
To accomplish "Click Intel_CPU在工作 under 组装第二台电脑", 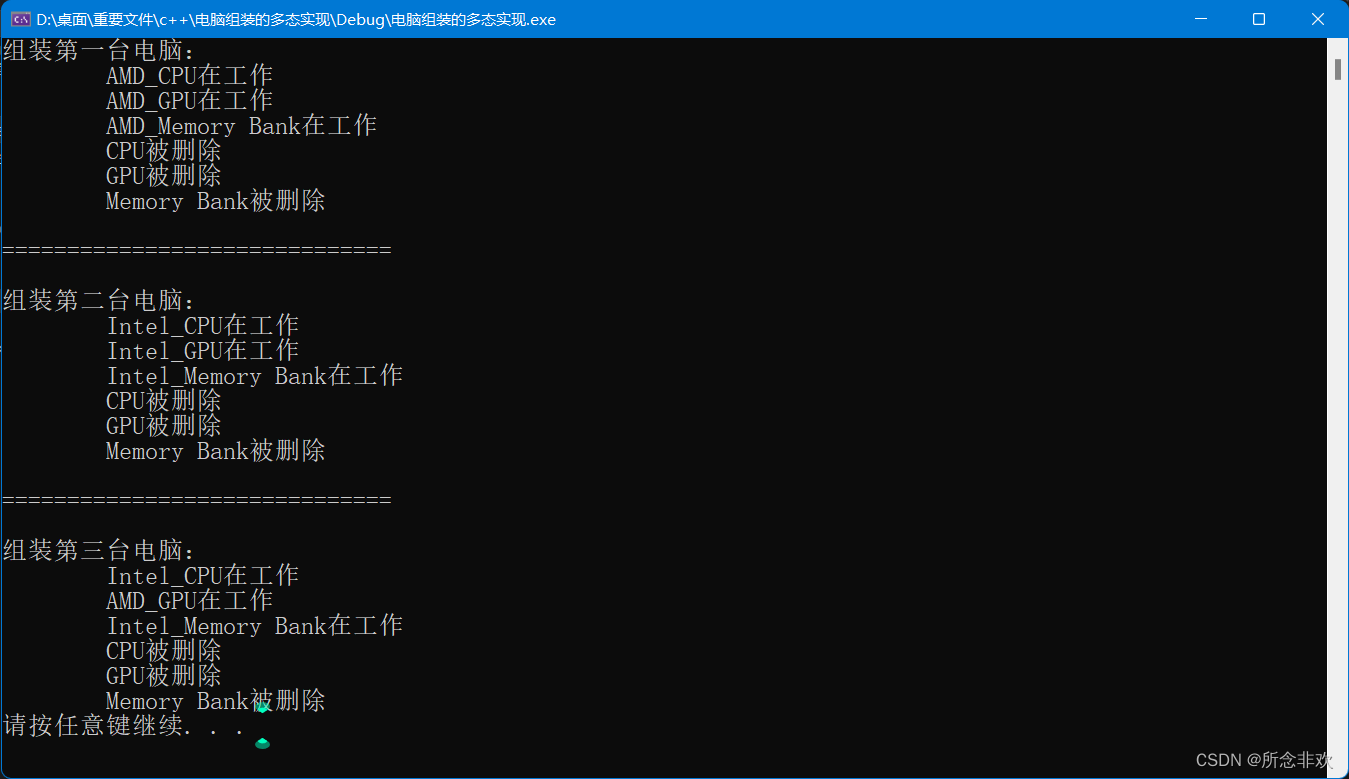I will click(x=203, y=326).
